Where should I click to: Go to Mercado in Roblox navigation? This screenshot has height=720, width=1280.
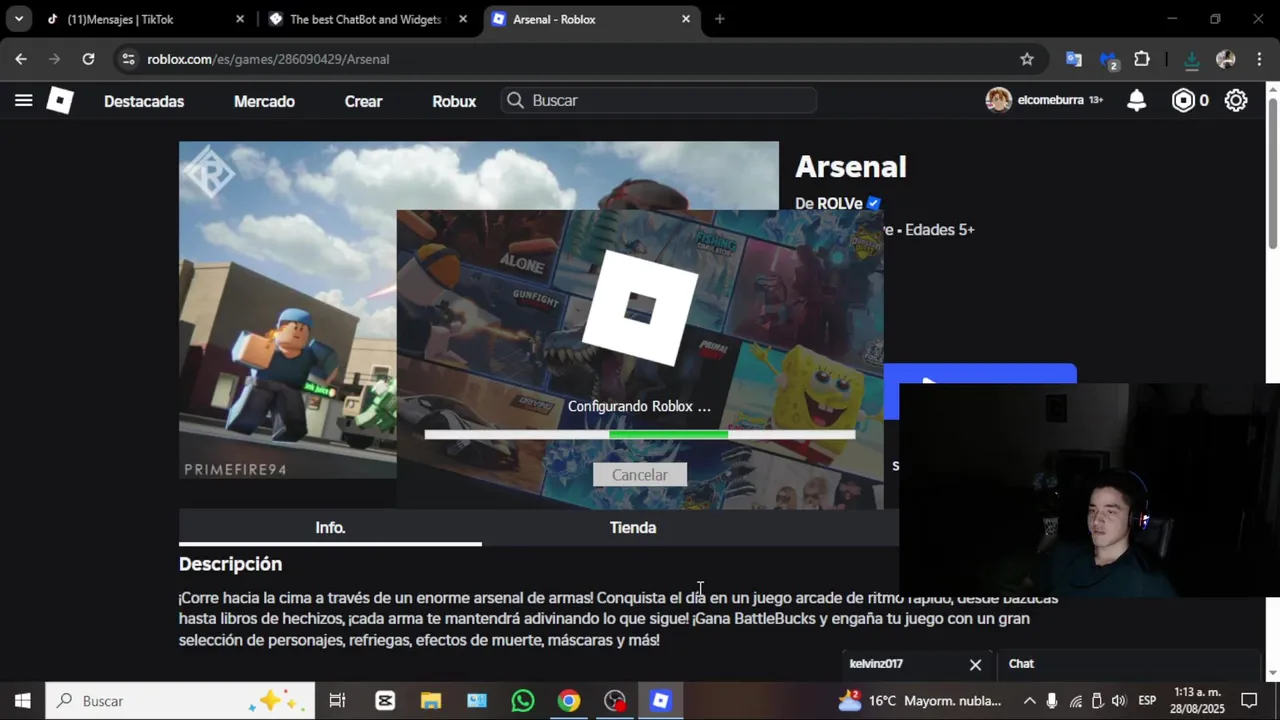coord(264,101)
